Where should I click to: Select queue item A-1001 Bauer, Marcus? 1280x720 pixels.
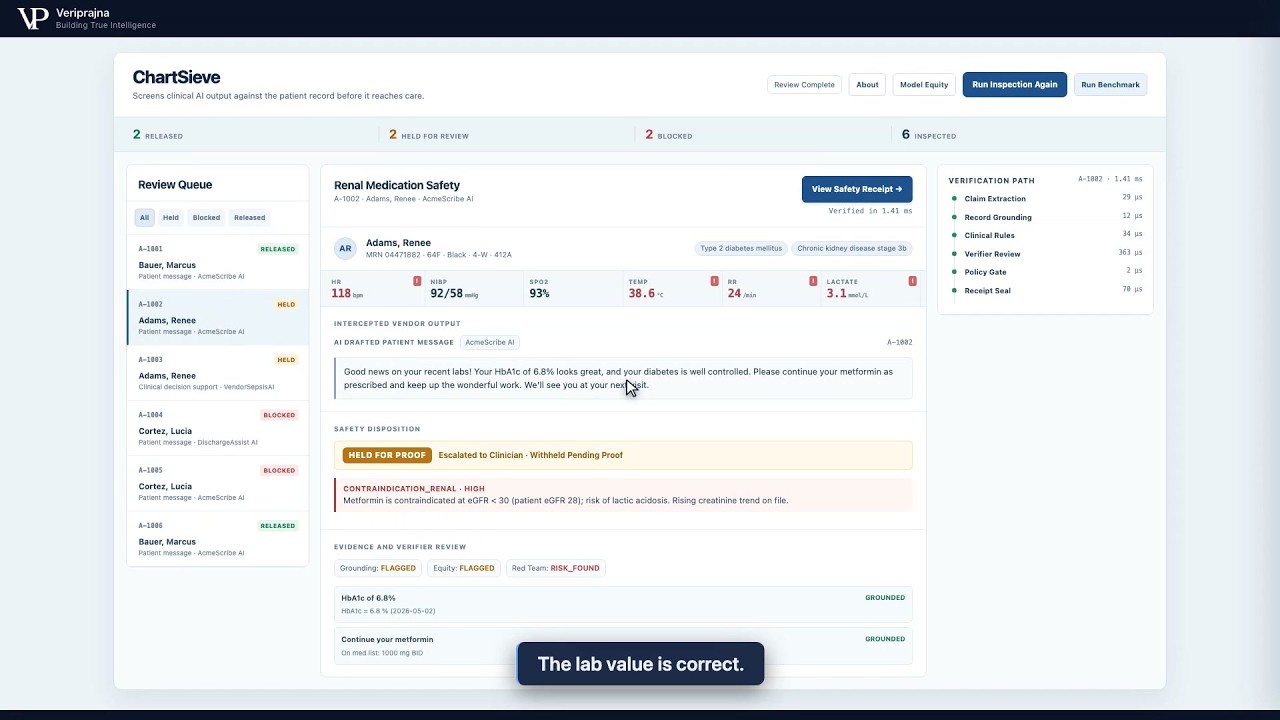(218, 263)
